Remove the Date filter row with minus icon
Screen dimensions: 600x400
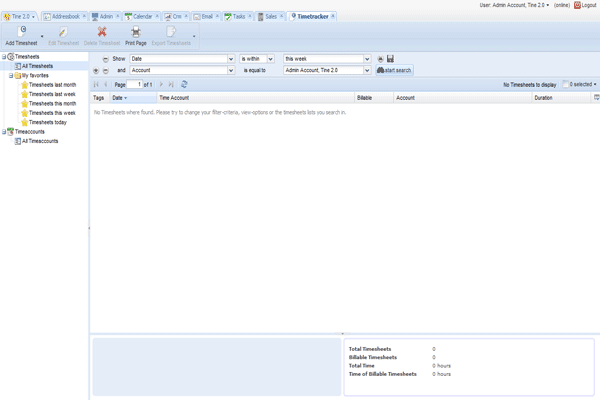[x=105, y=59]
